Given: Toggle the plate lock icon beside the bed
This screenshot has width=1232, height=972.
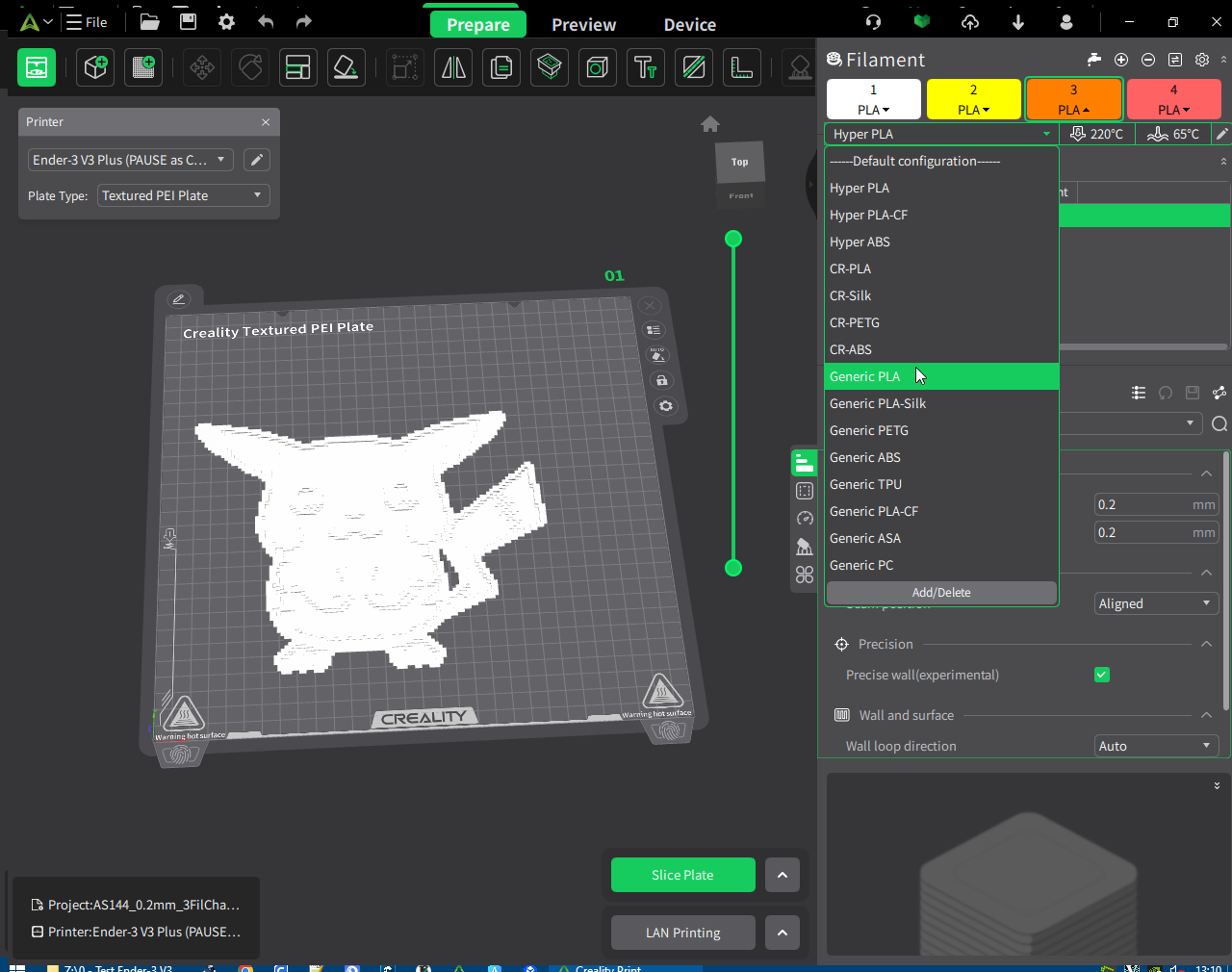Looking at the screenshot, I should coord(662,380).
